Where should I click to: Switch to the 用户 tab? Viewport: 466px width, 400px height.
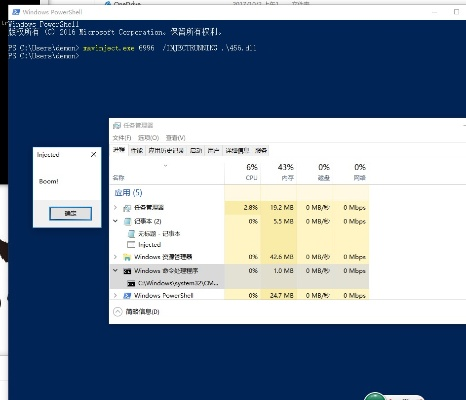(x=213, y=151)
